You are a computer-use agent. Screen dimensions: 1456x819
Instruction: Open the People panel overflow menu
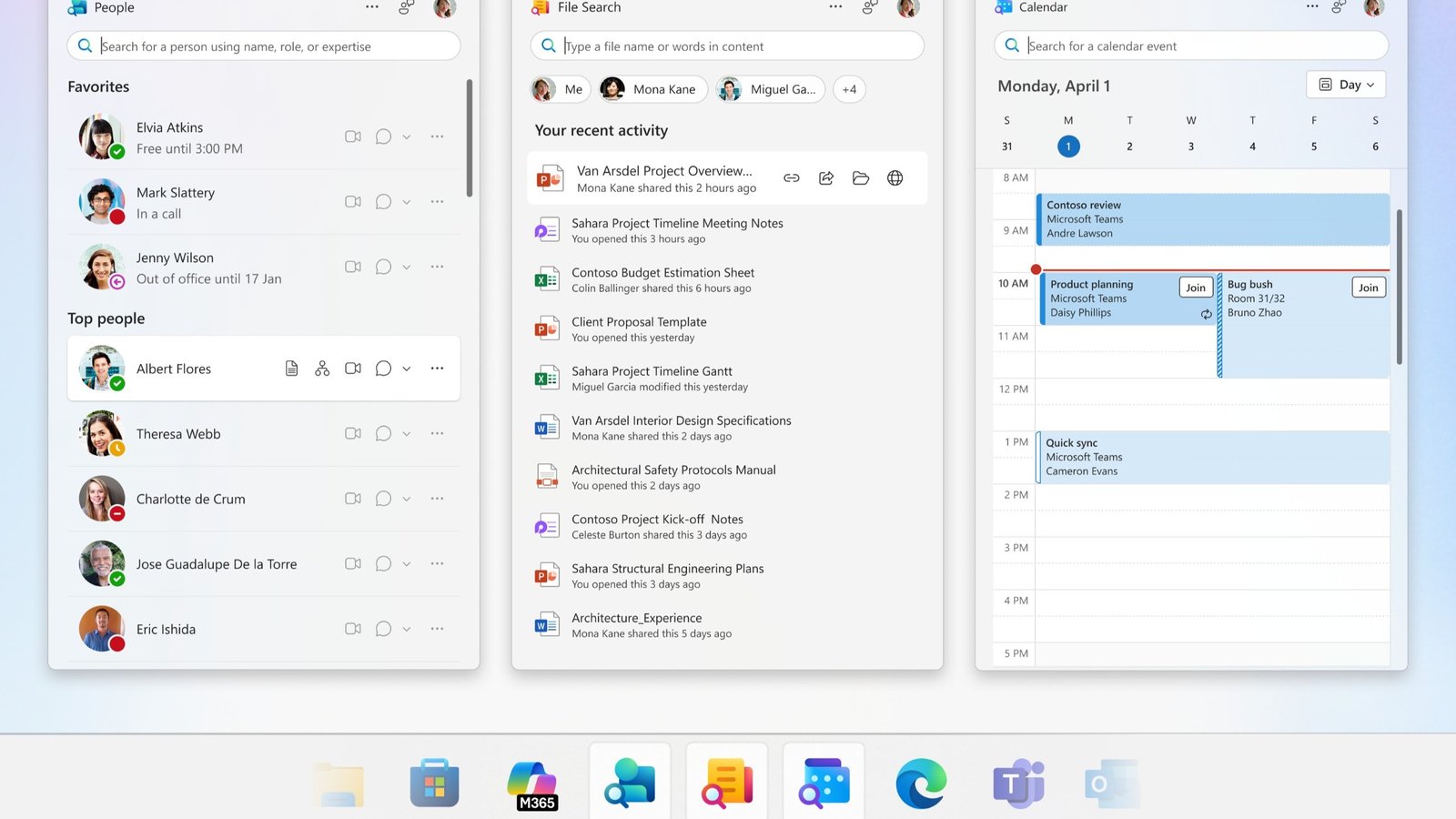(372, 6)
